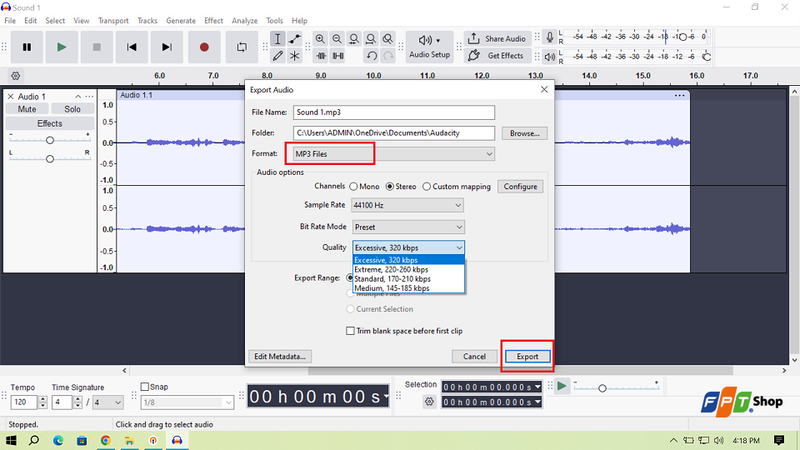
Task: Open the Snap 1/8 dropdown
Action: click(187, 403)
